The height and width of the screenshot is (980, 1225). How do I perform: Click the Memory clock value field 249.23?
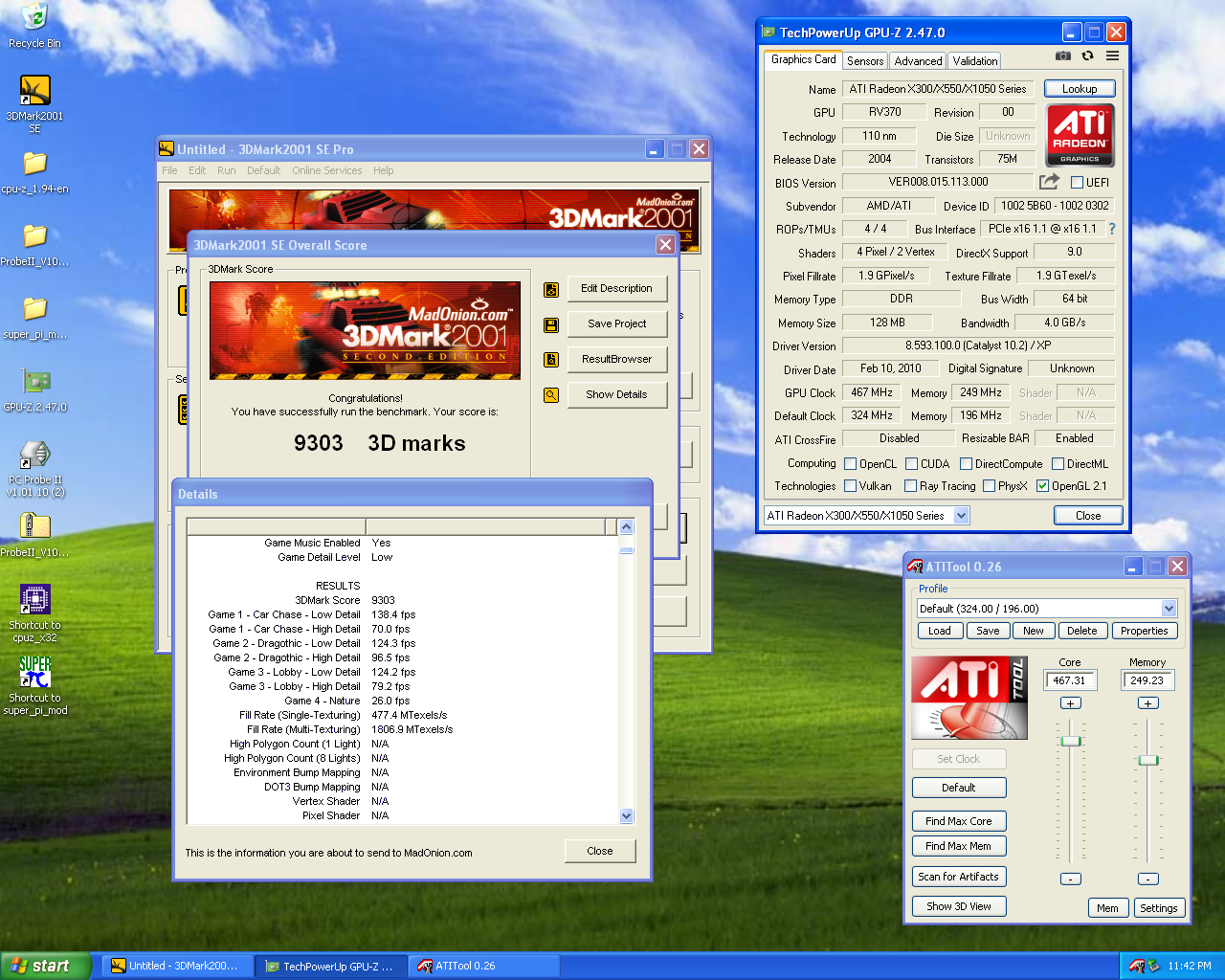pyautogui.click(x=1147, y=680)
